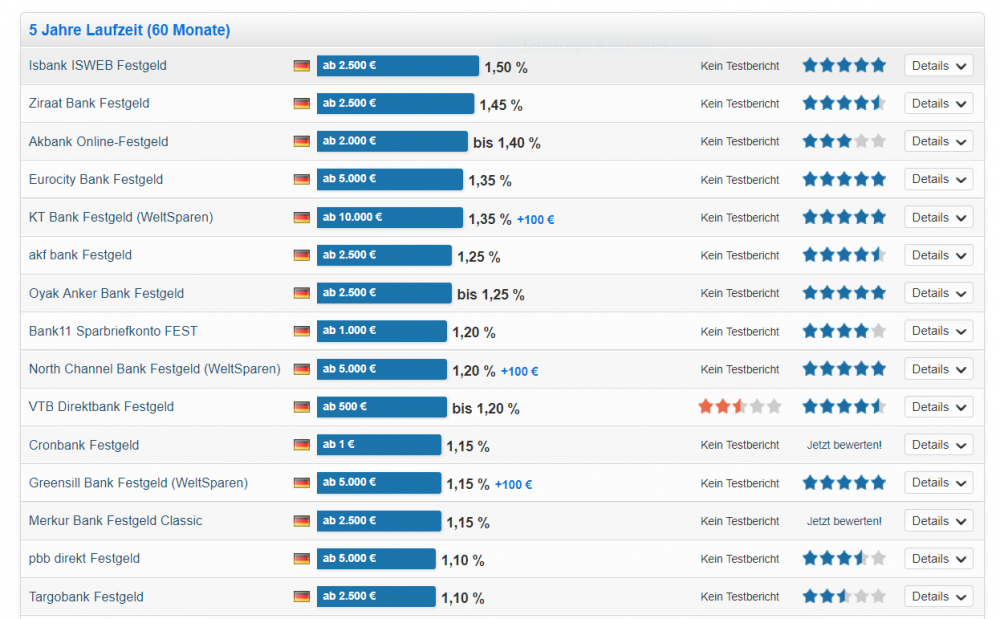The image size is (1000, 619).
Task: Open the Isbank ISWEB Festgeld link
Action: (x=98, y=65)
